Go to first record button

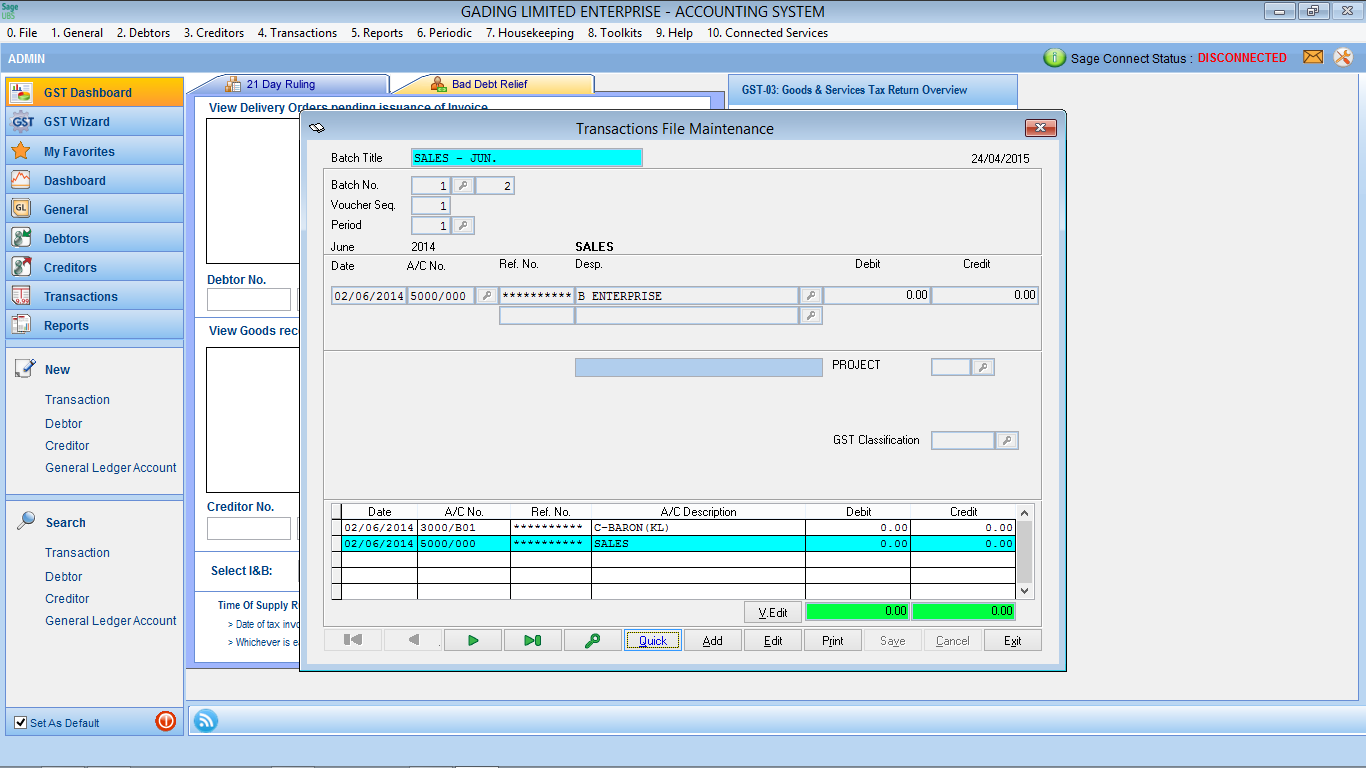point(353,640)
